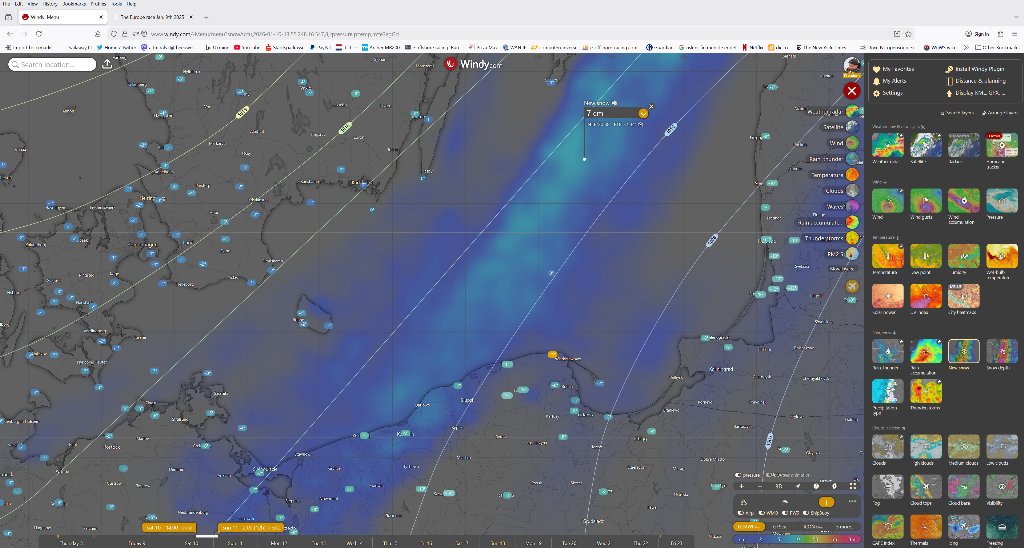Open My Favorites
This screenshot has width=1024, height=548.
click(896, 68)
